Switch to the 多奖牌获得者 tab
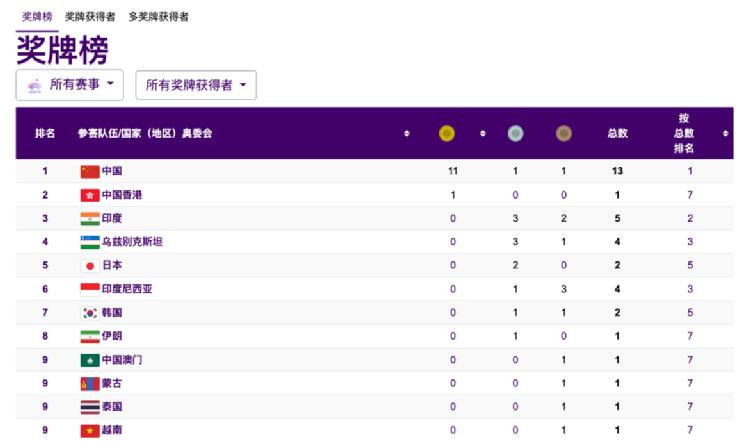This screenshot has width=750, height=441. coord(158,17)
